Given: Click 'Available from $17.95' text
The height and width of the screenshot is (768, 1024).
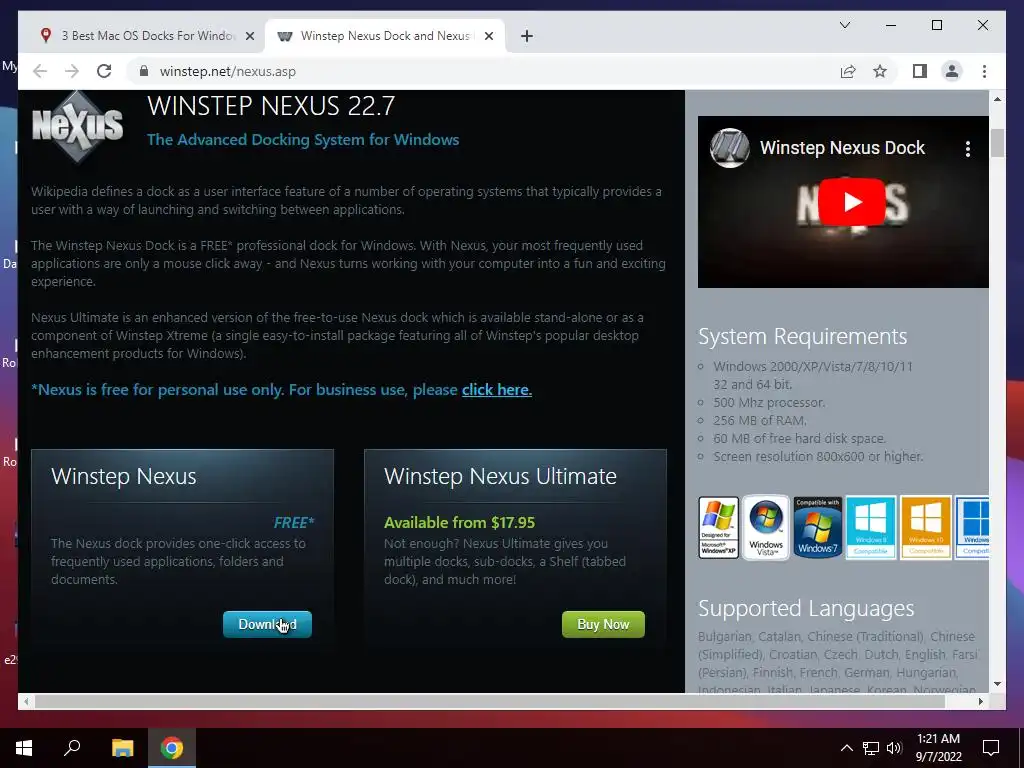Looking at the screenshot, I should point(459,522).
